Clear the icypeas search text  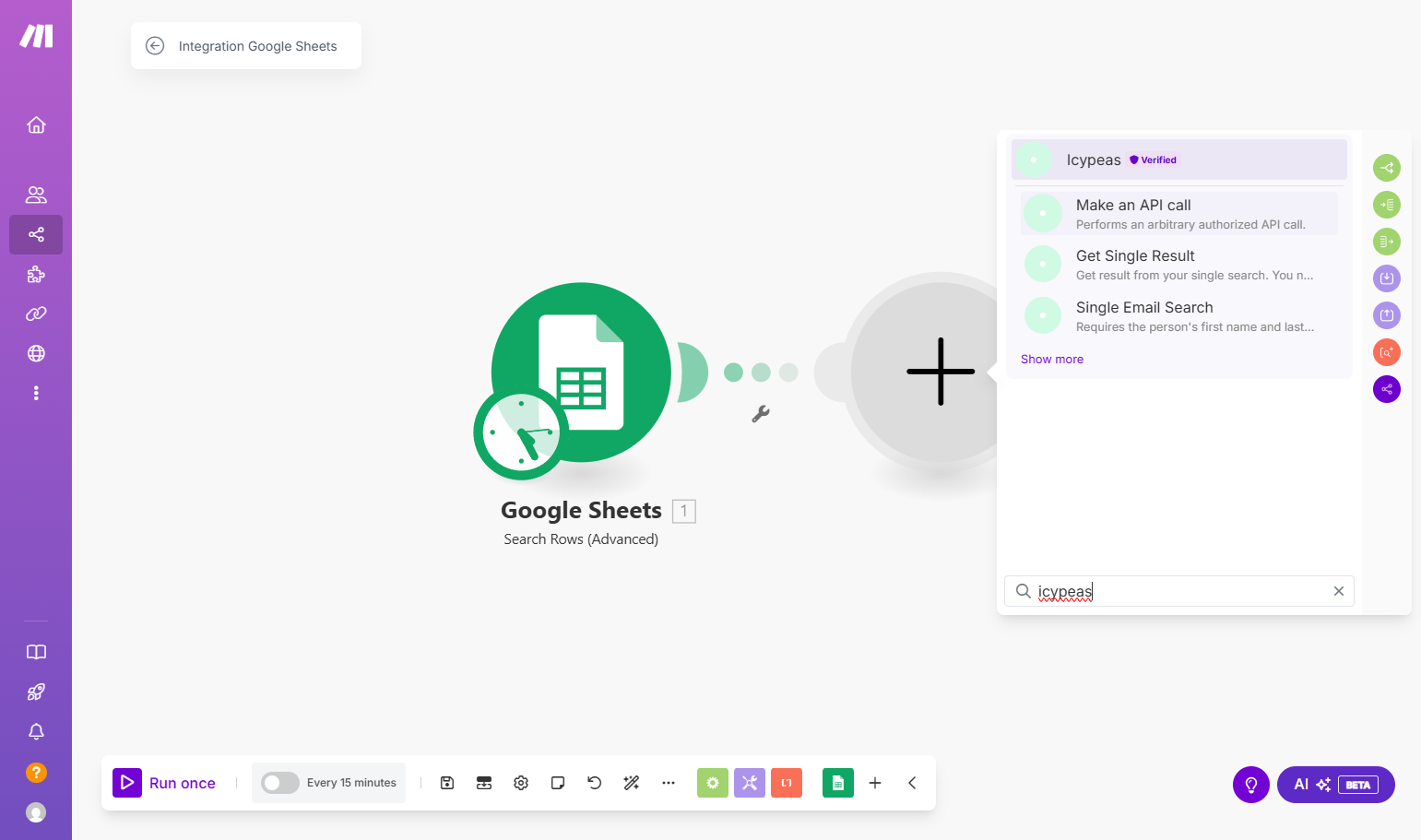(x=1339, y=591)
